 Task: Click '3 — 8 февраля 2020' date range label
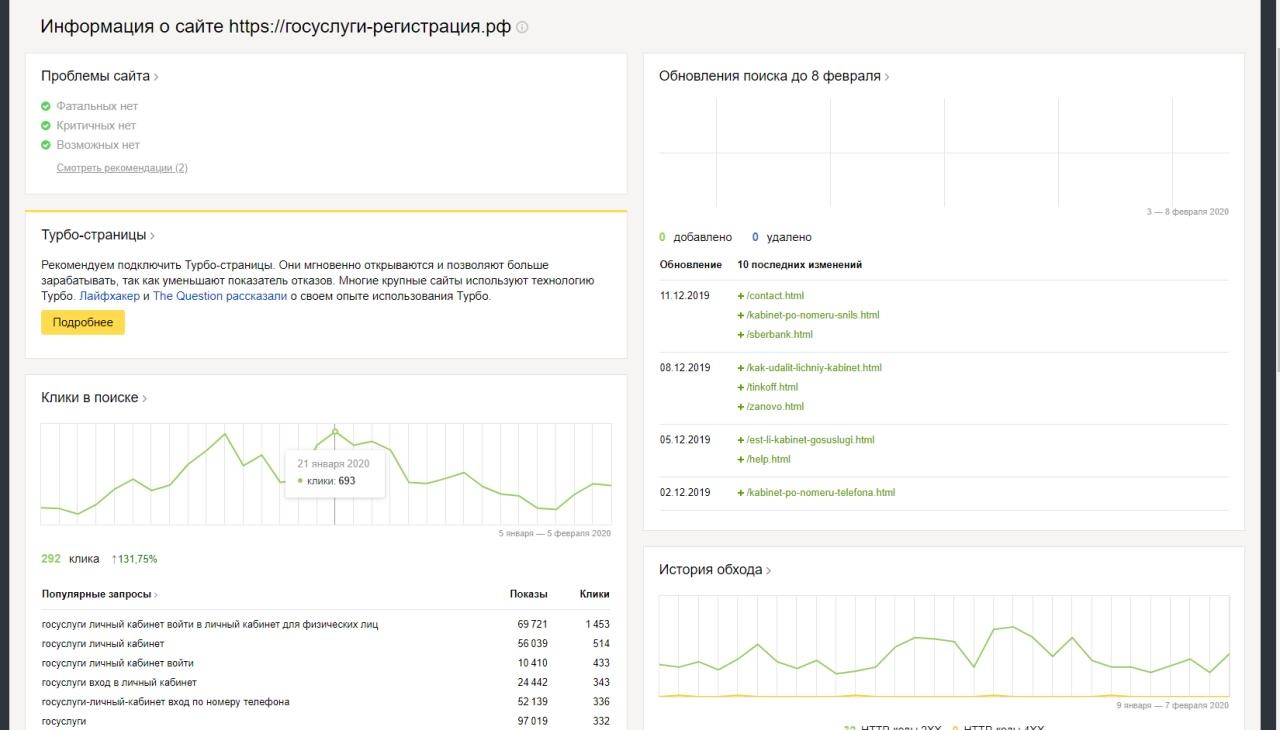[1187, 212]
